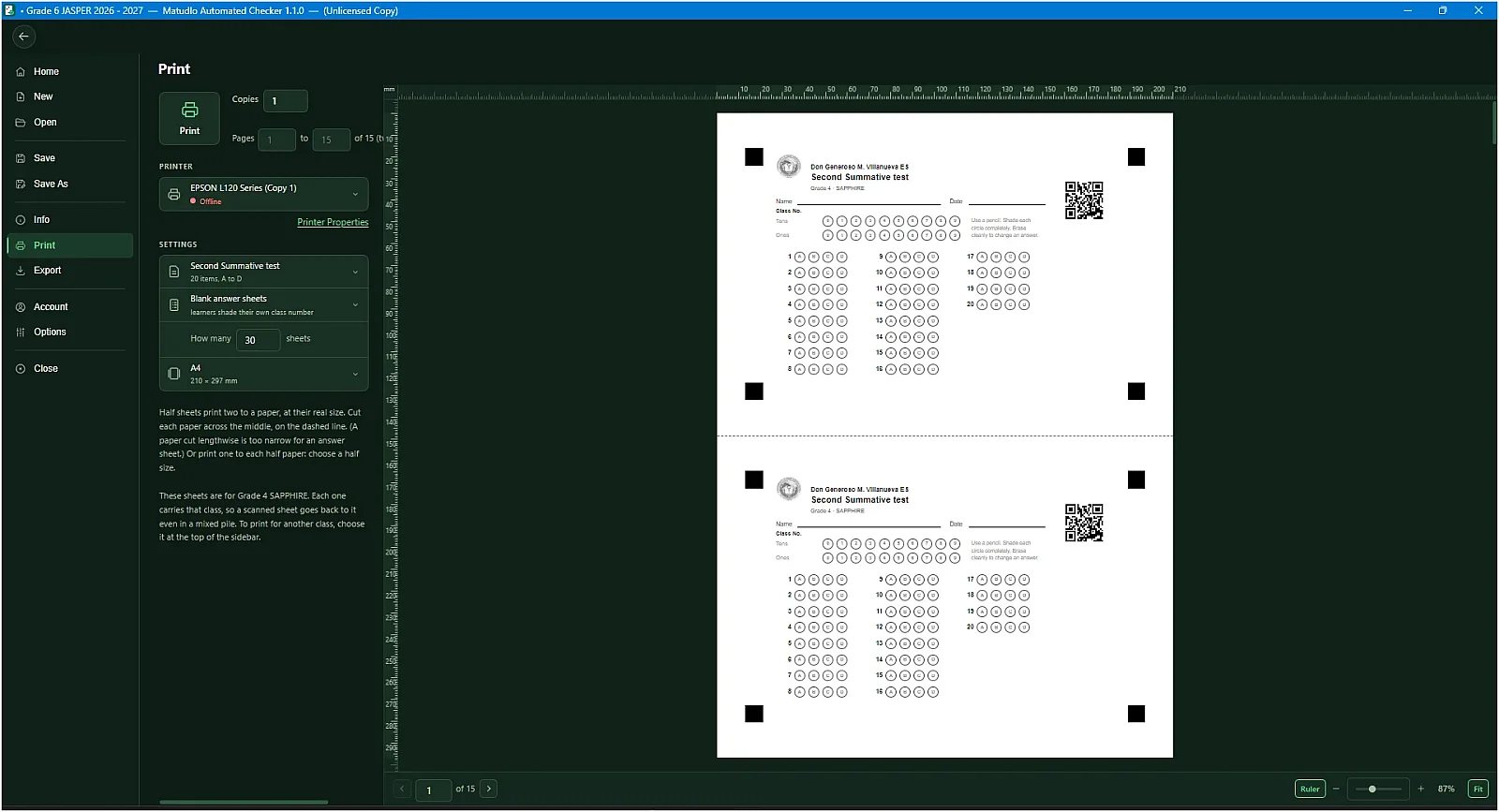Click the Offline printer status text
The height and width of the screenshot is (812, 1499).
[211, 201]
